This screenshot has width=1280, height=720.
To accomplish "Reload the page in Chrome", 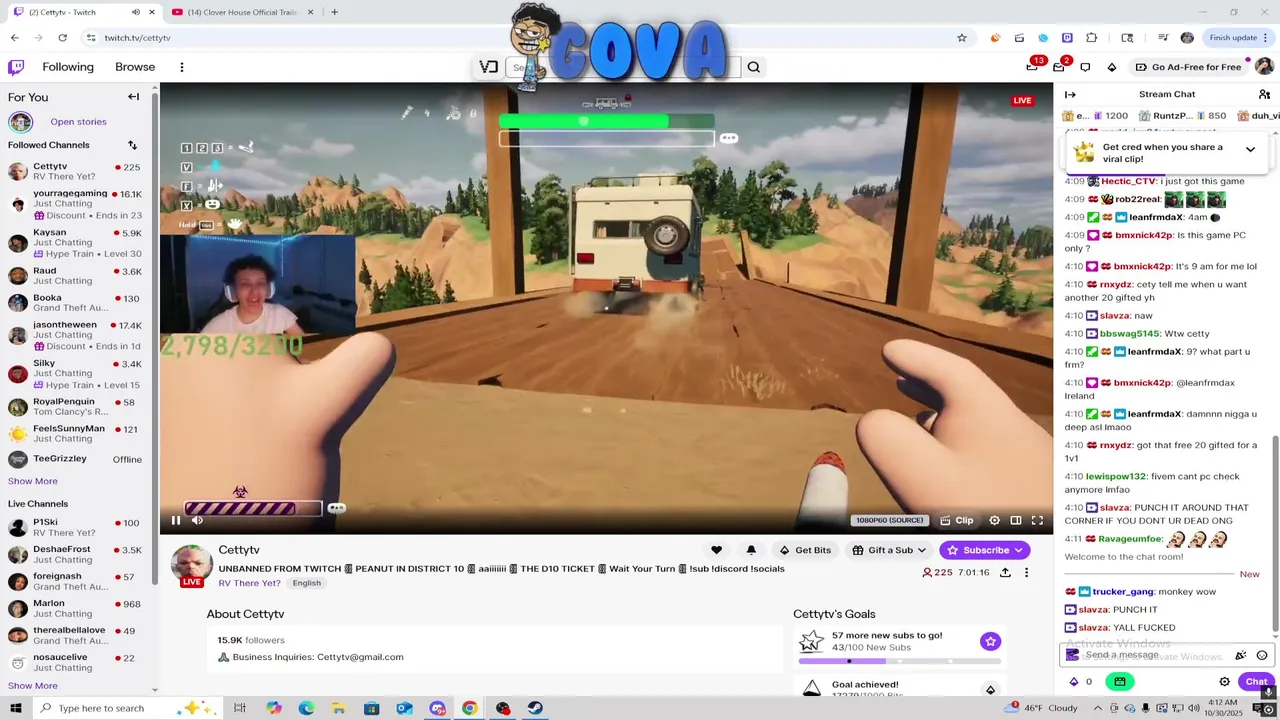I will (62, 38).
